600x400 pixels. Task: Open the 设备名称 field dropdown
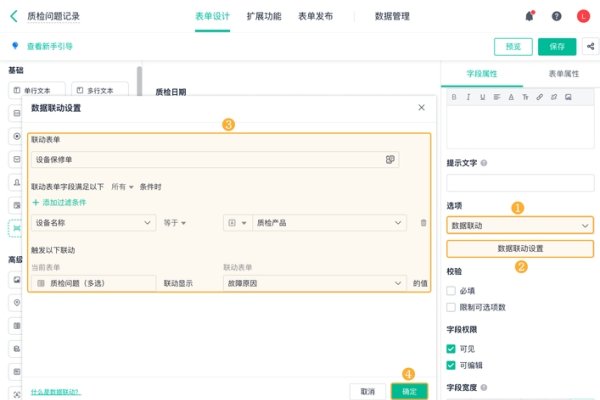[93, 223]
